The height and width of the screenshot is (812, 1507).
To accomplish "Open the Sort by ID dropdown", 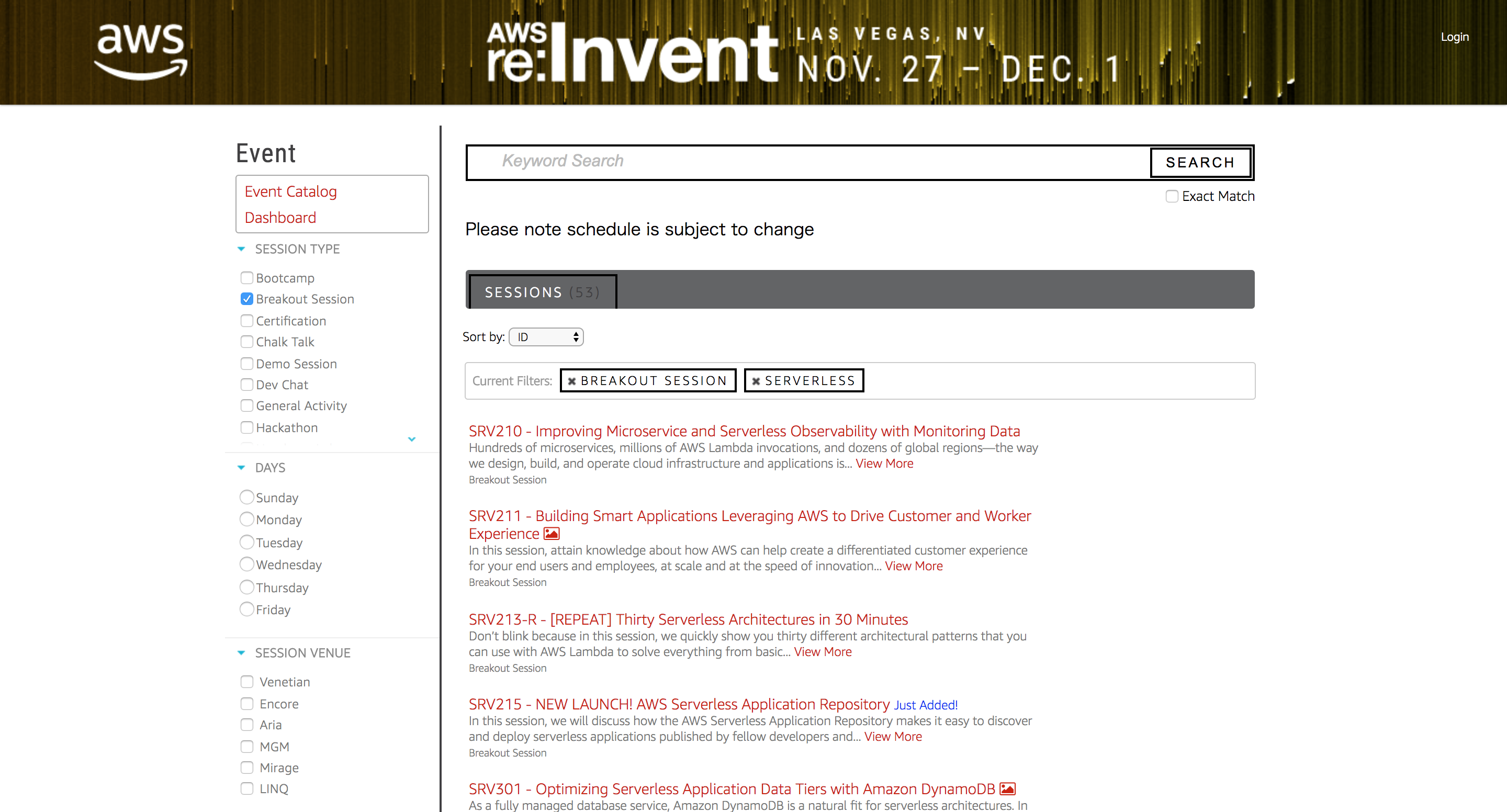I will [x=546, y=337].
